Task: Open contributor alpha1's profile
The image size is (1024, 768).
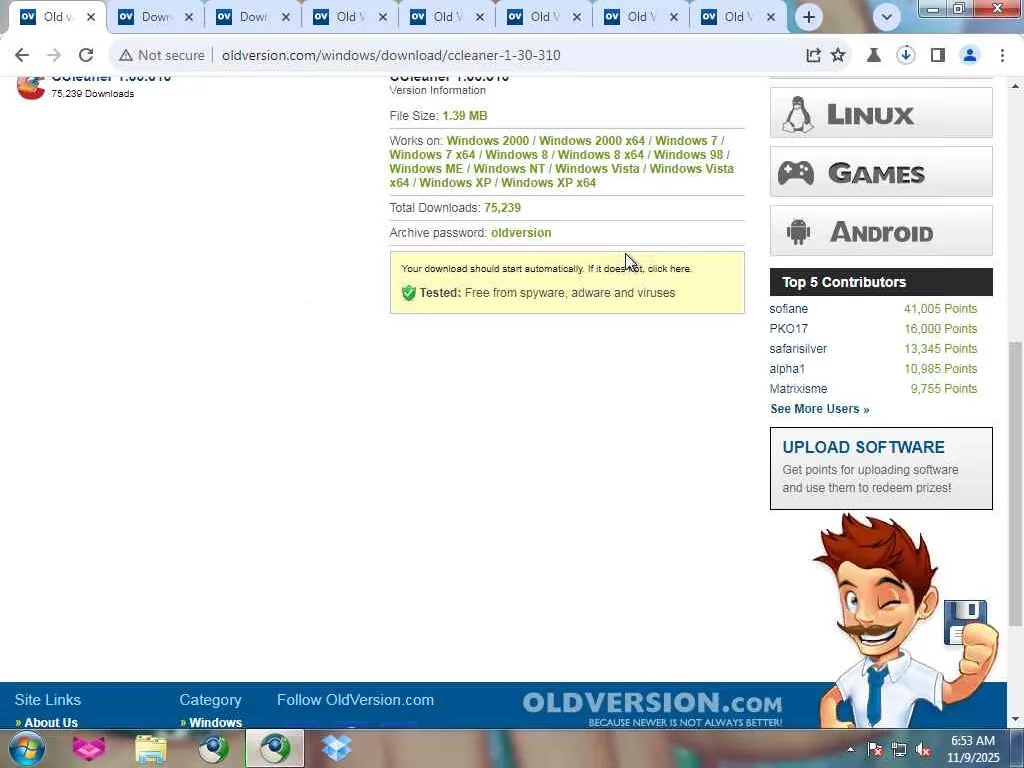Action: 787,369
